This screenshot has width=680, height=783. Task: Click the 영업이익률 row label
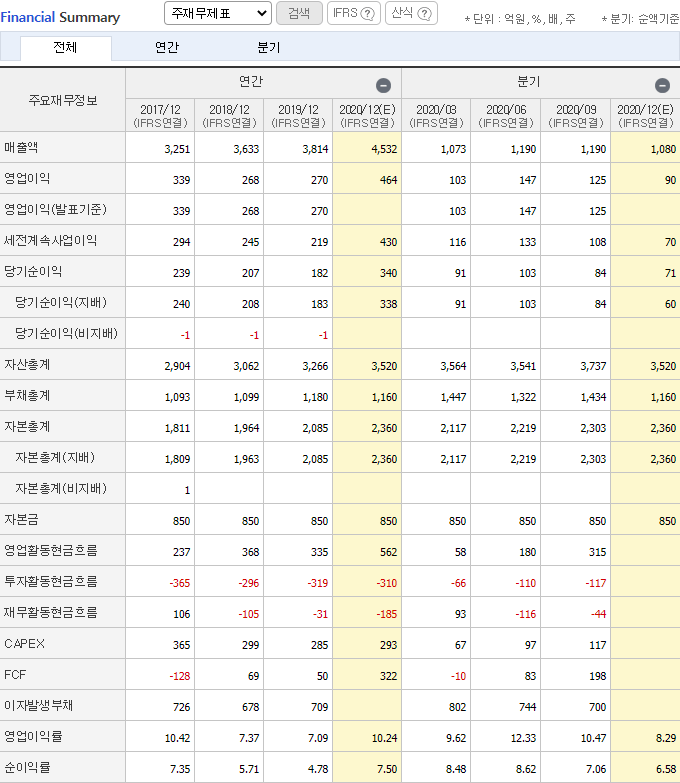33,737
